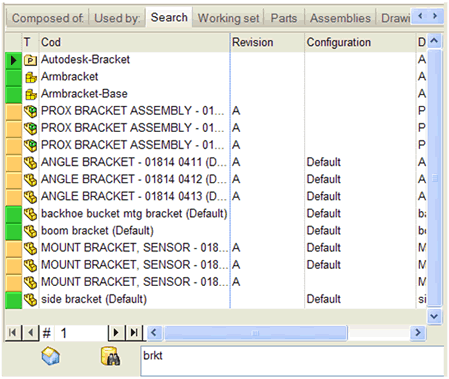This screenshot has width=449, height=379.
Task: Click the horizontal scrollbar thumb
Action: pyautogui.click(x=256, y=333)
